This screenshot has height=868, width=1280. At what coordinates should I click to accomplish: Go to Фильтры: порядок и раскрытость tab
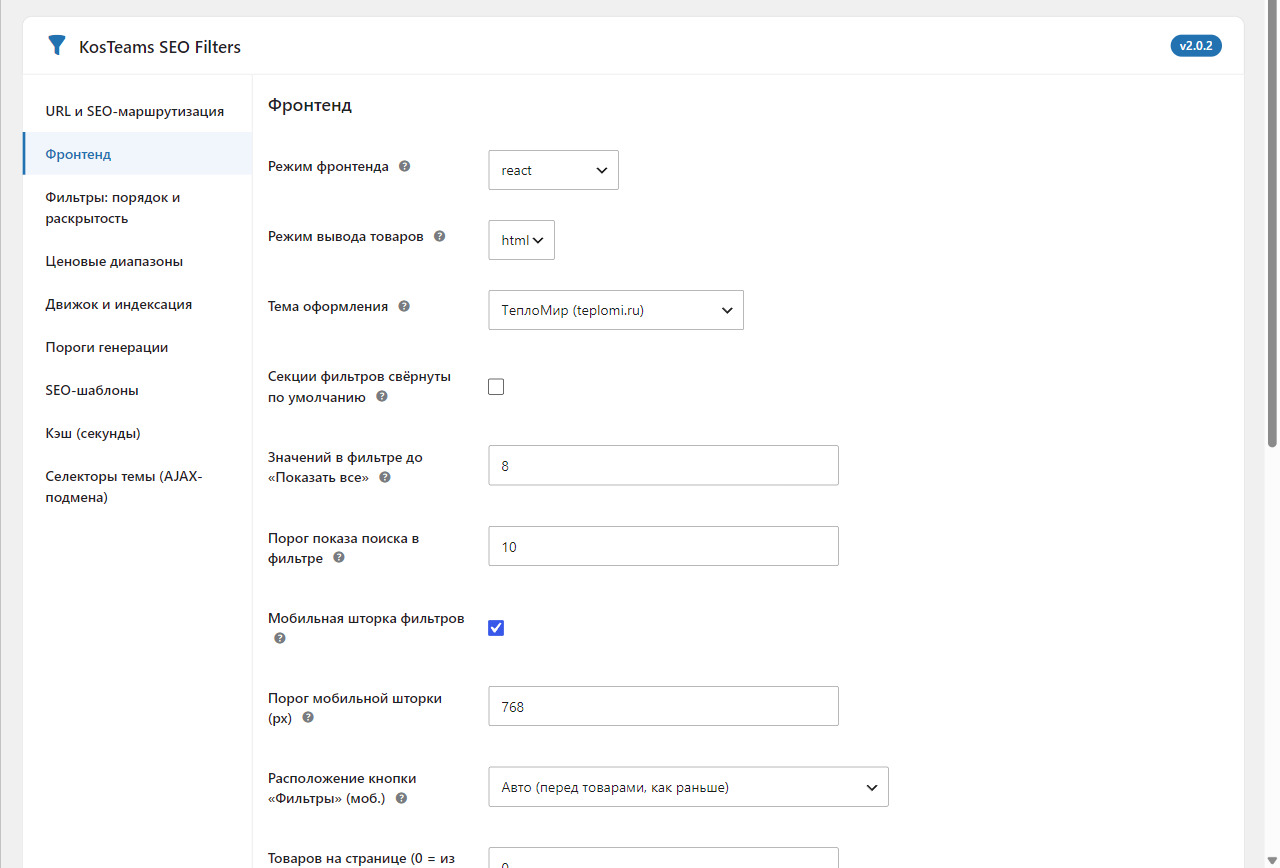coord(138,208)
